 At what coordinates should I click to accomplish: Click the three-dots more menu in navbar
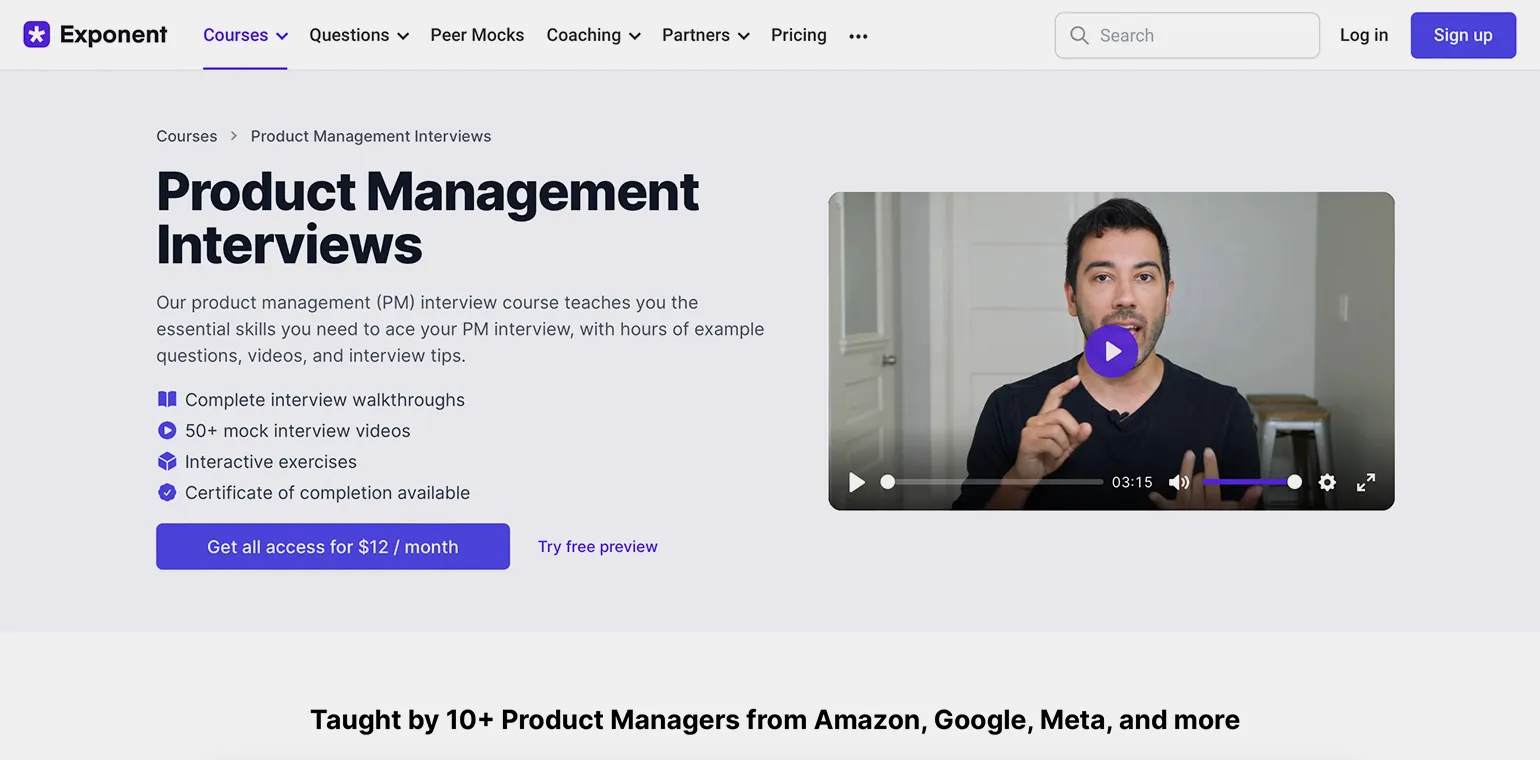coord(858,36)
